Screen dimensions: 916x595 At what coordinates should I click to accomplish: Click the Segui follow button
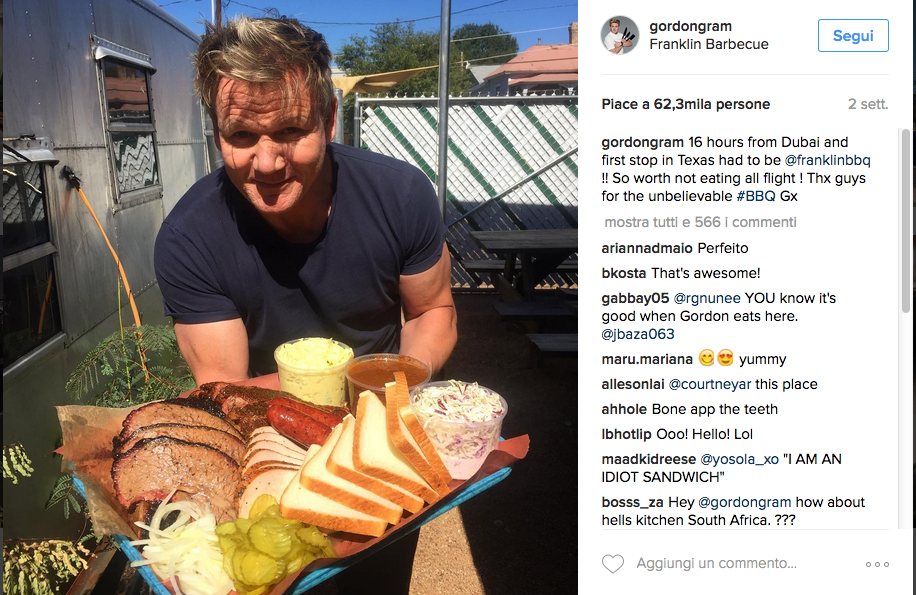tap(853, 36)
